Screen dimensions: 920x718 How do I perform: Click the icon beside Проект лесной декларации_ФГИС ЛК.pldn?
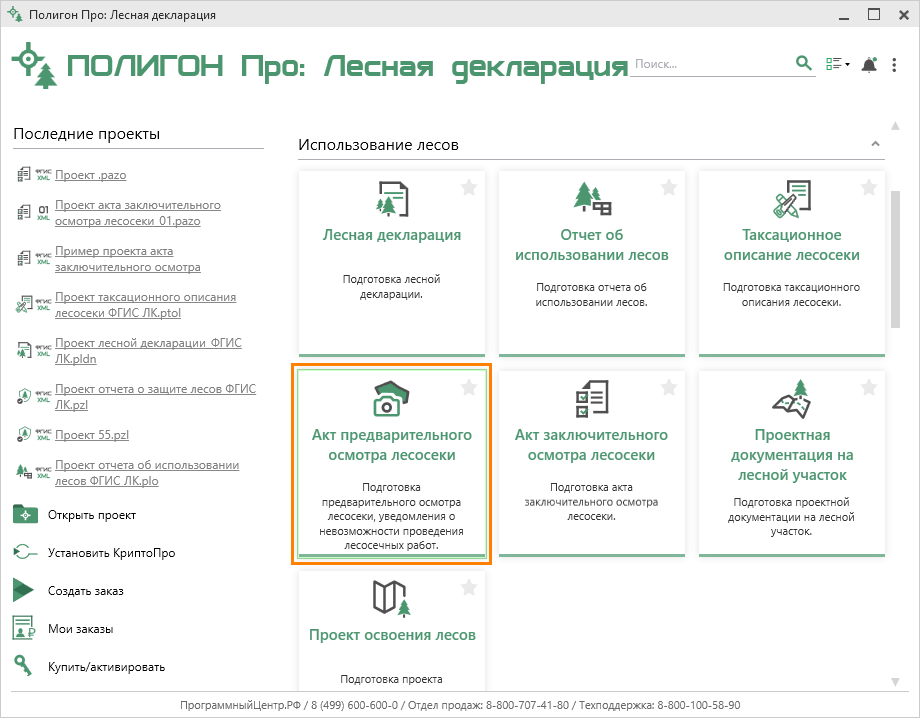pos(23,350)
